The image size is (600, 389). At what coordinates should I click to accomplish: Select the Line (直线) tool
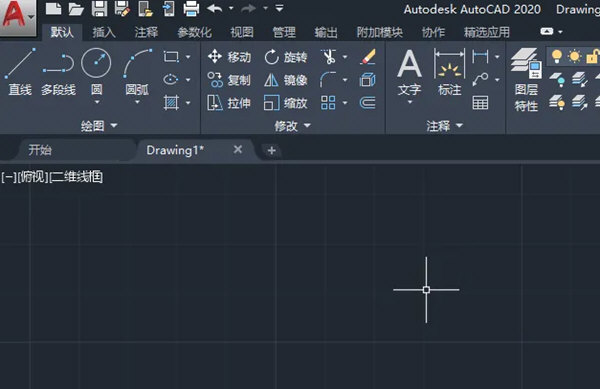(20, 73)
